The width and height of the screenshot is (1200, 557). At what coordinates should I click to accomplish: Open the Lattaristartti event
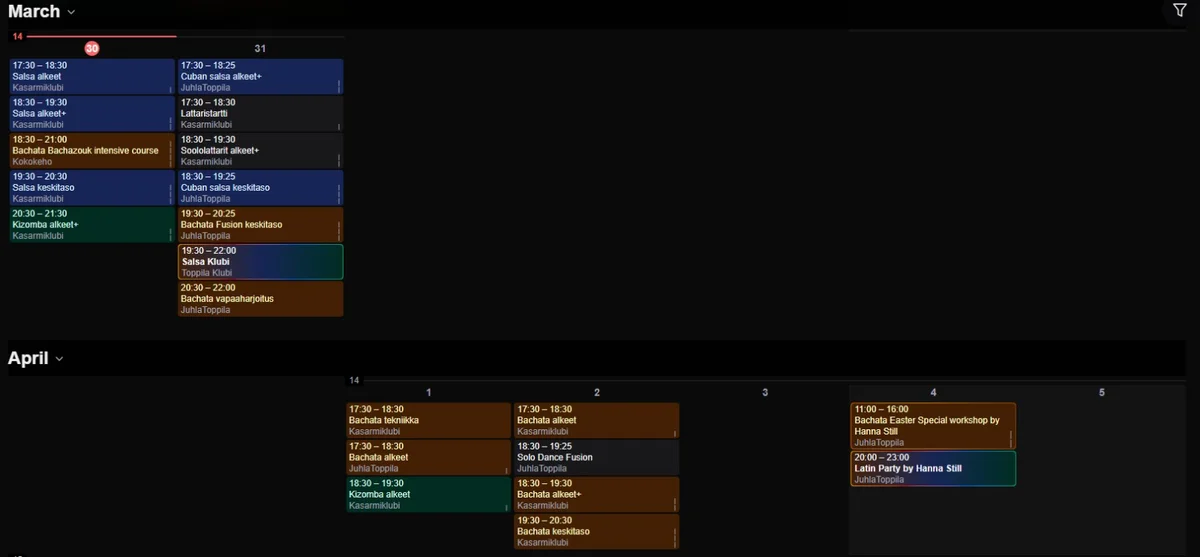(260, 114)
